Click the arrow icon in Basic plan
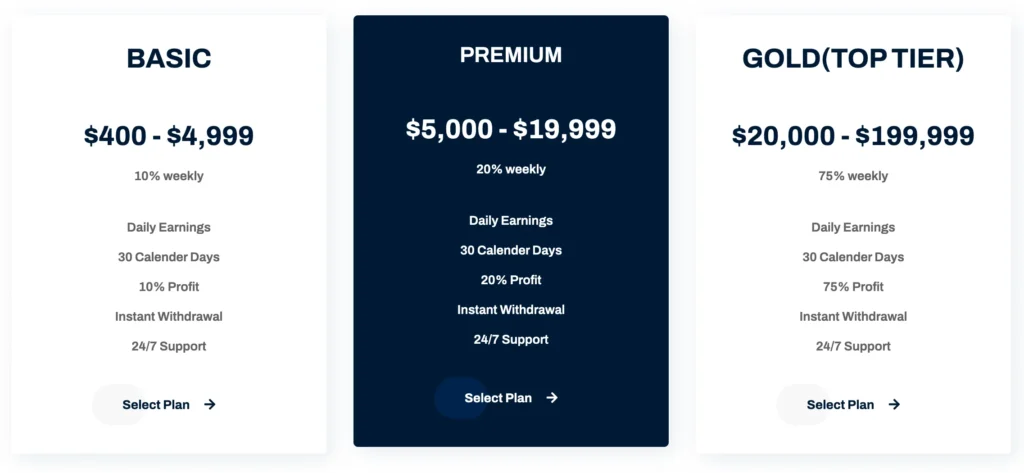This screenshot has height=473, width=1024. pos(209,405)
